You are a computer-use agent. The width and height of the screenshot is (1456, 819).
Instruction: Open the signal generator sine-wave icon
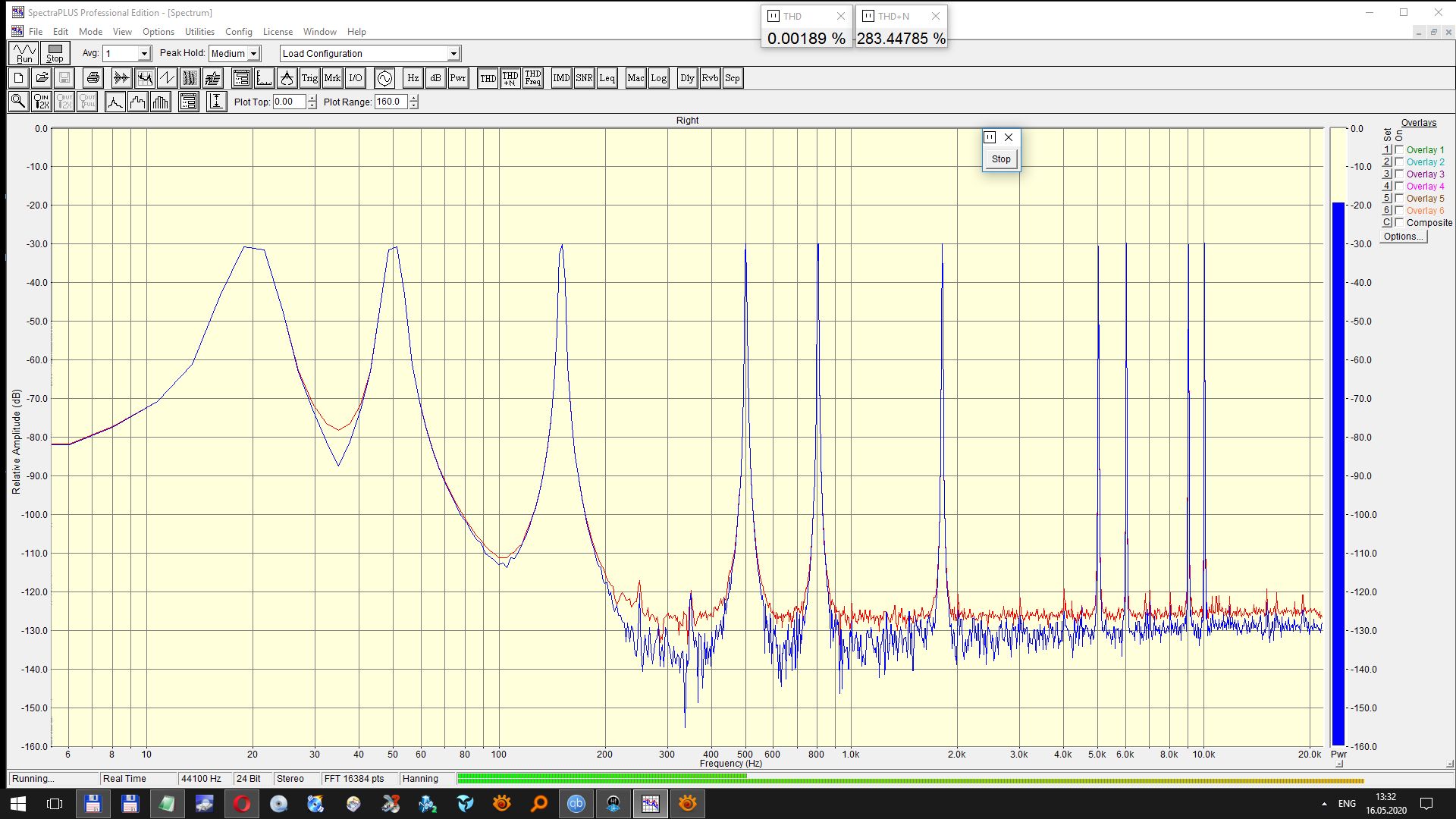[384, 78]
